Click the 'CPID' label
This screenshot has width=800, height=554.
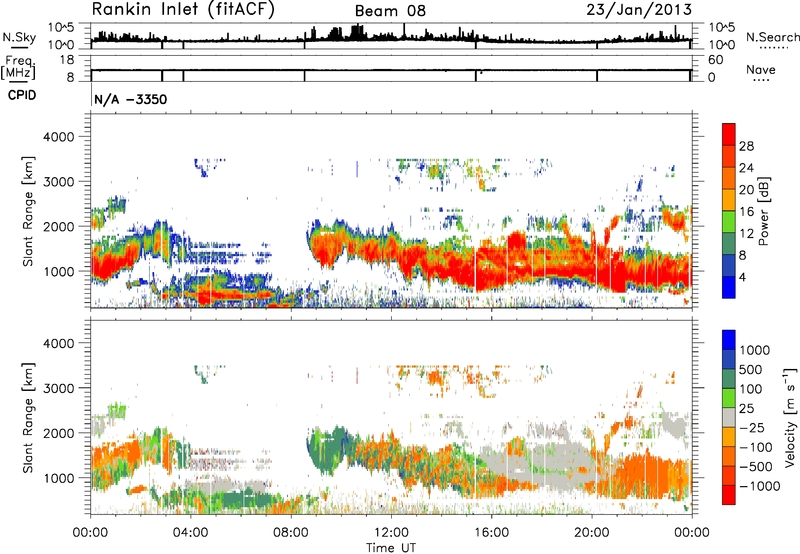22,95
